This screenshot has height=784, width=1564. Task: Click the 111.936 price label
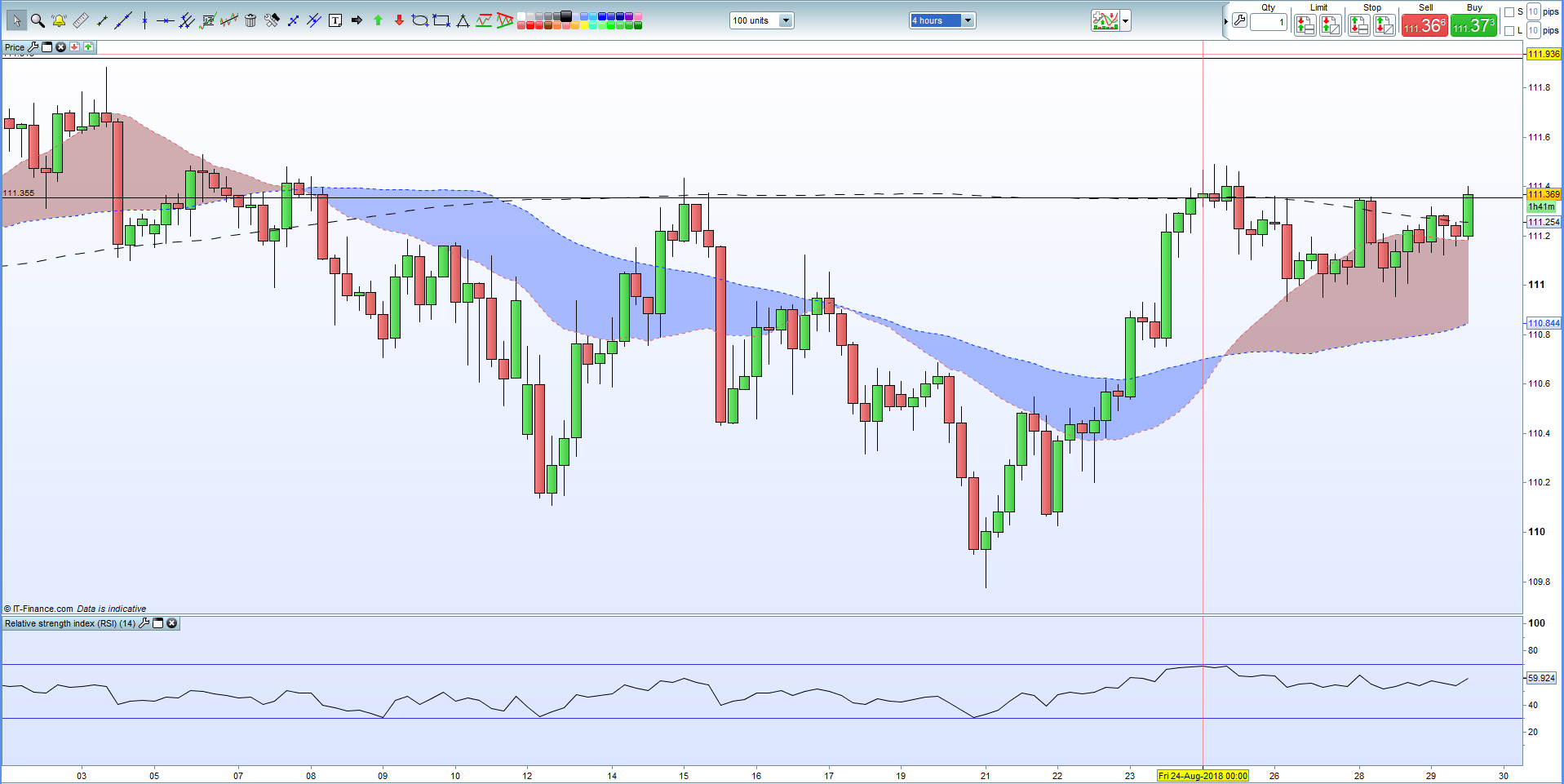(x=1544, y=54)
